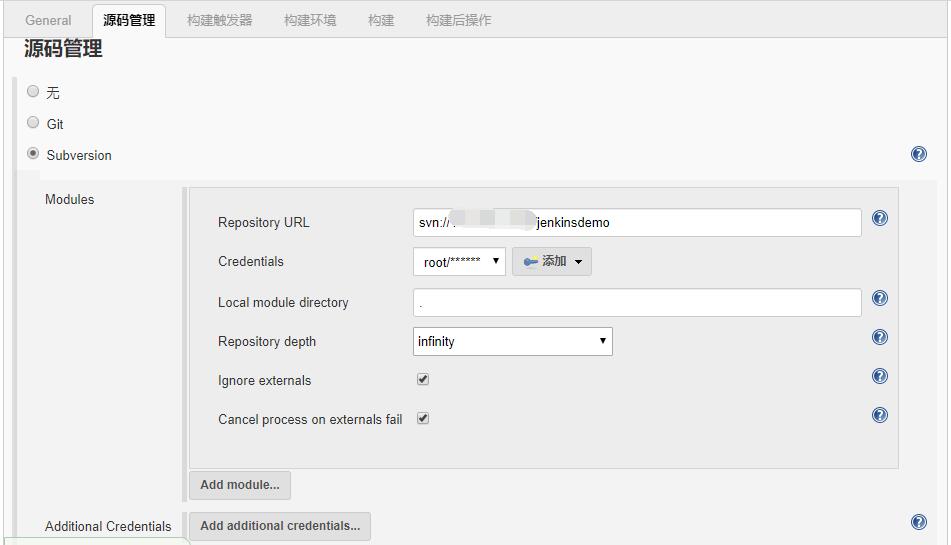Select the Git radio button
This screenshot has width=951, height=545.
(33, 122)
